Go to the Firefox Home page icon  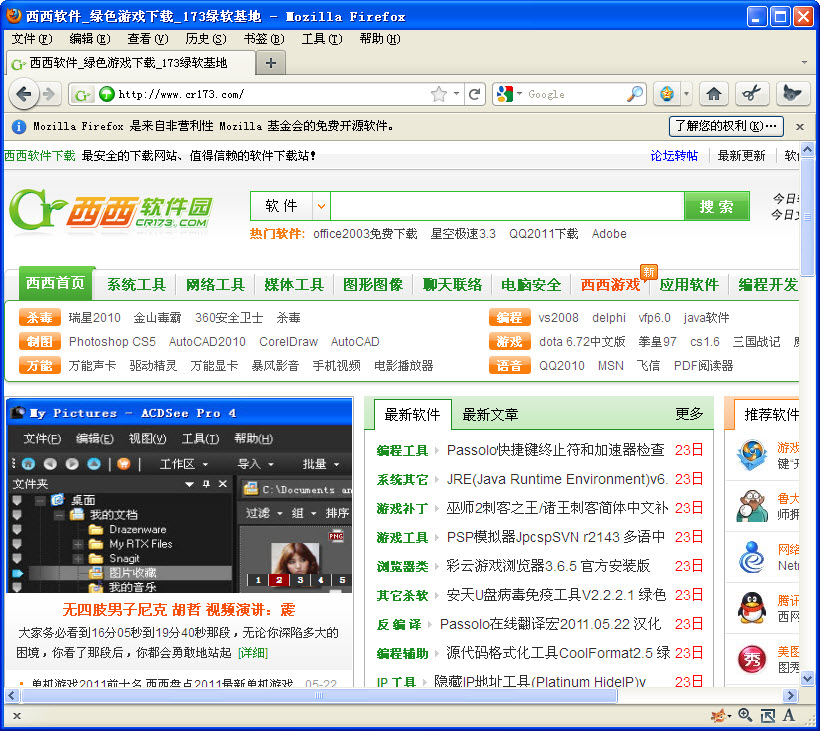click(714, 94)
